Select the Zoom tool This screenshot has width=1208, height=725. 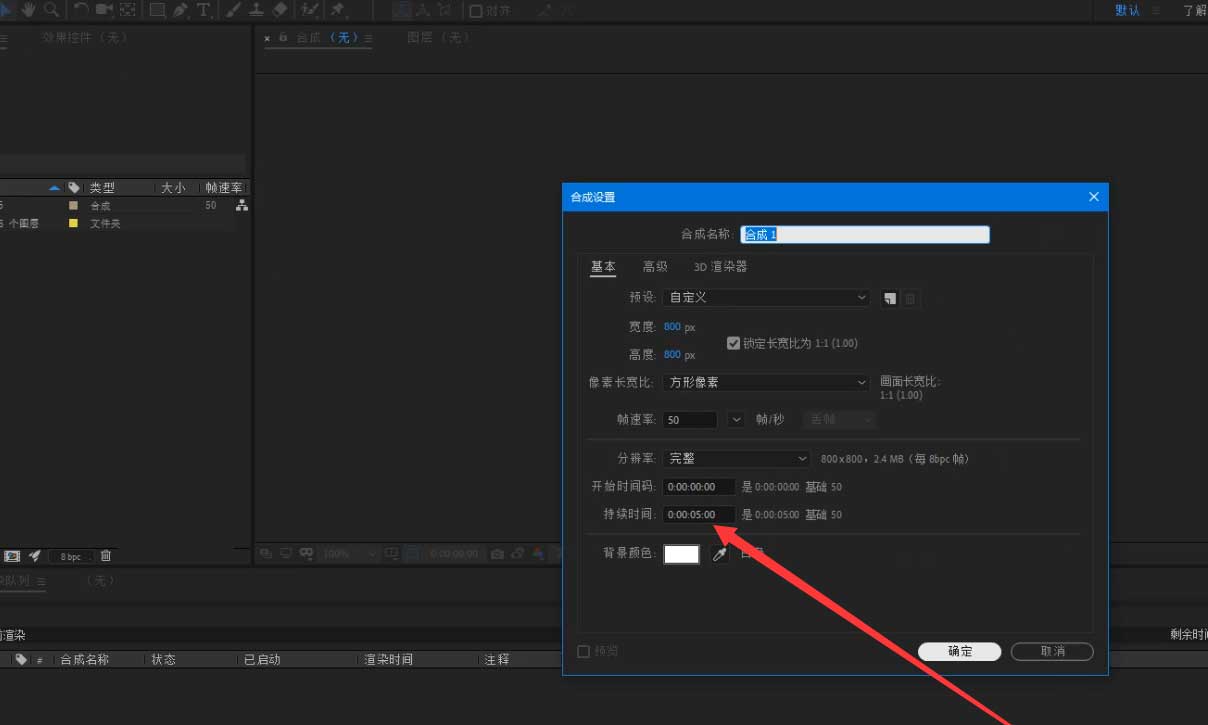point(53,10)
